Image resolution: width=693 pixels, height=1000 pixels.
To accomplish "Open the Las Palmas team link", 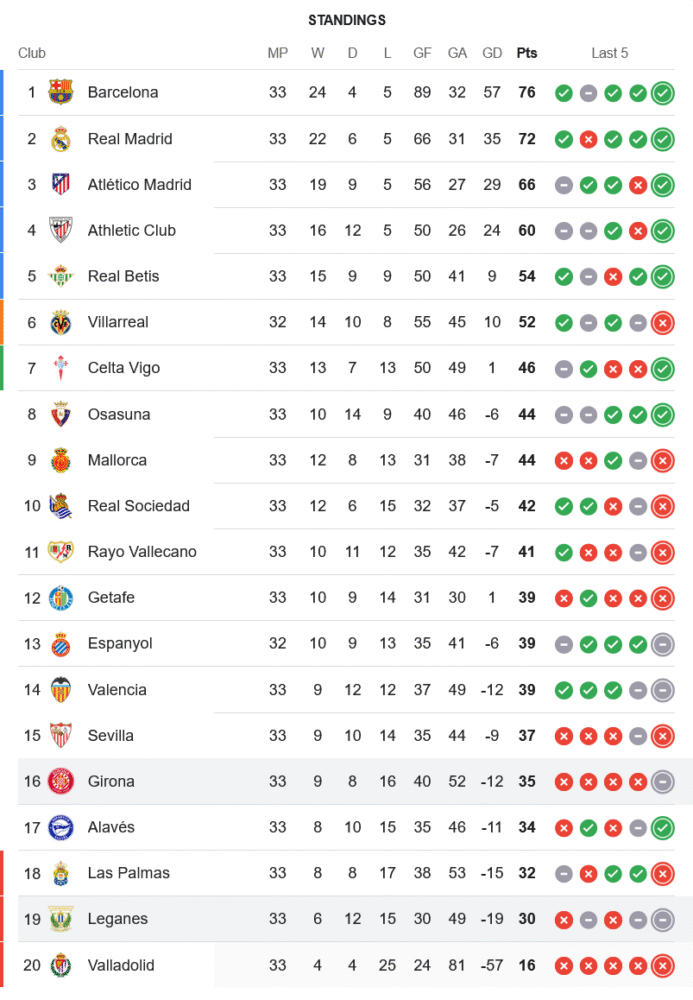I will click(128, 873).
